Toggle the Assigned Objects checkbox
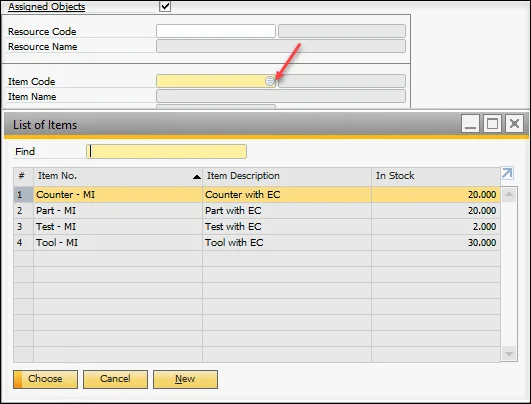The image size is (531, 404). [165, 6]
